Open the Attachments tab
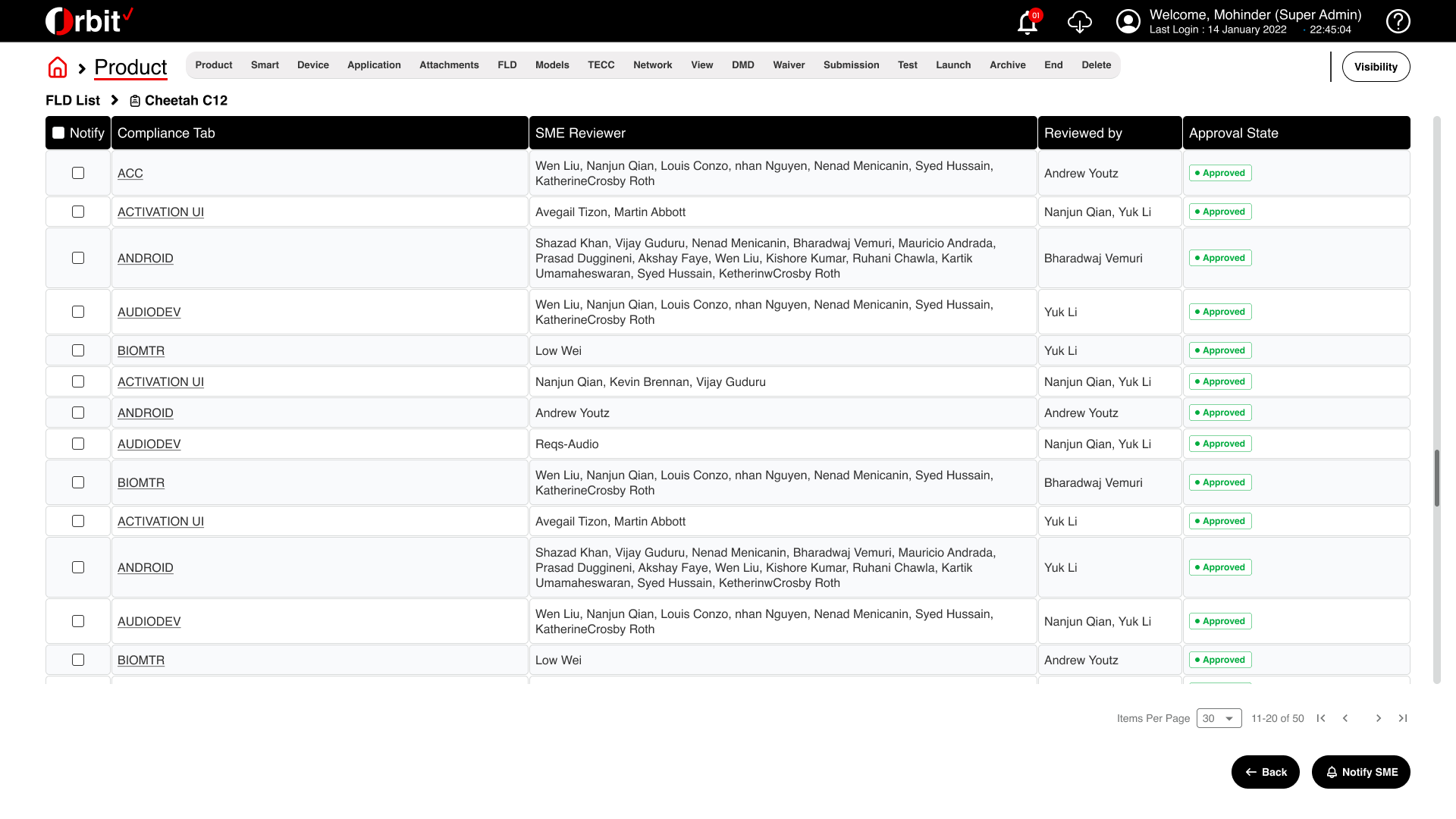Screen dimensions: 1456x819 pyautogui.click(x=449, y=65)
